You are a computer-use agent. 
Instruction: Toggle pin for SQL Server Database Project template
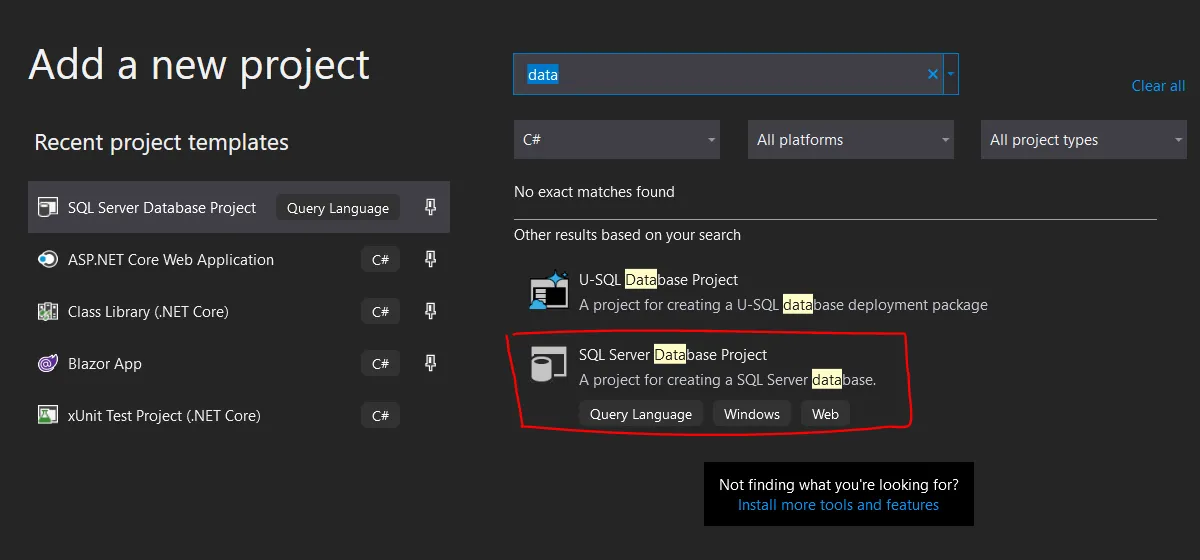[x=430, y=208]
